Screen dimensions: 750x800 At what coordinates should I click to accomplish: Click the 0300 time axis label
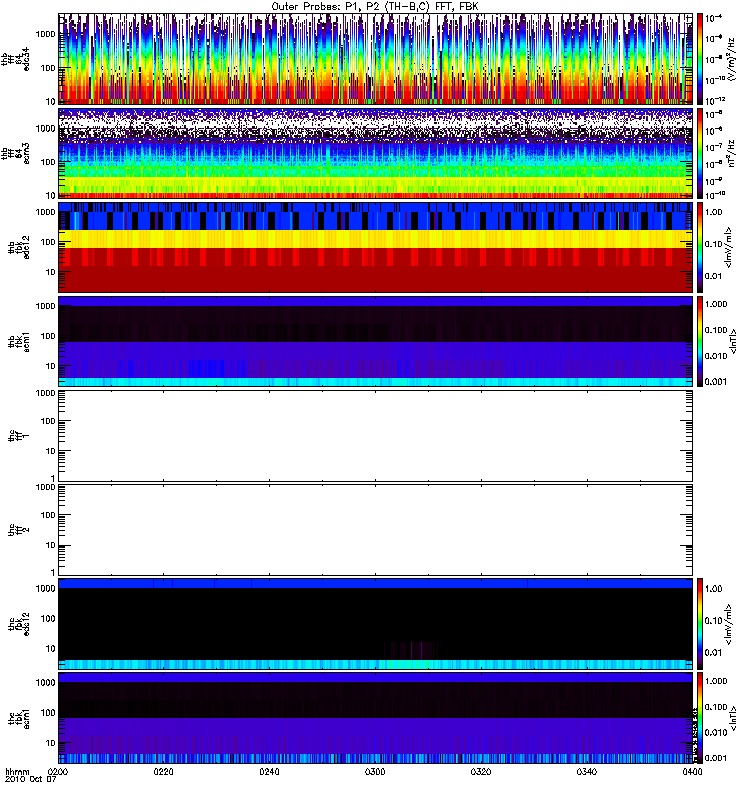point(375,772)
